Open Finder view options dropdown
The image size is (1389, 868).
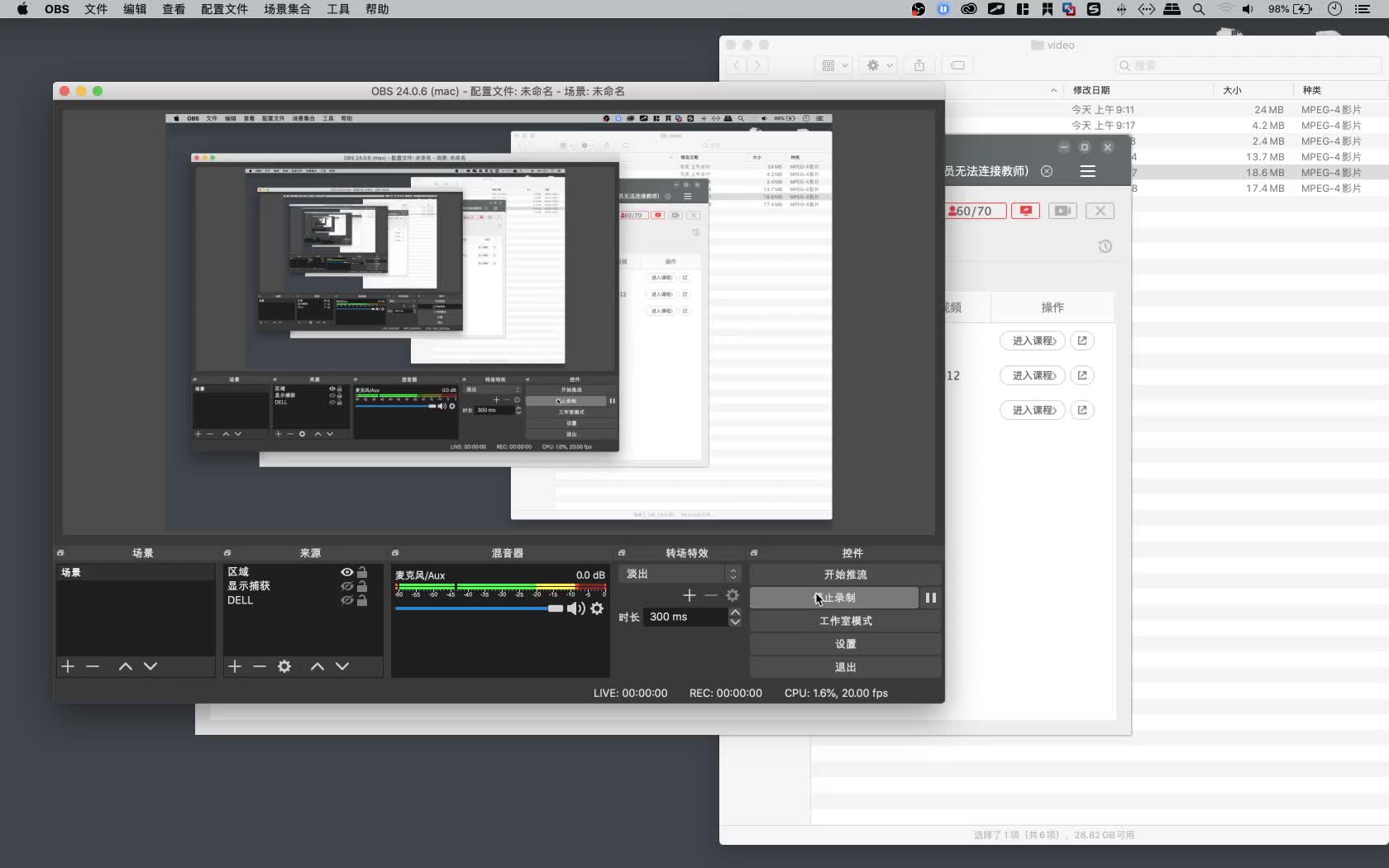click(833, 65)
